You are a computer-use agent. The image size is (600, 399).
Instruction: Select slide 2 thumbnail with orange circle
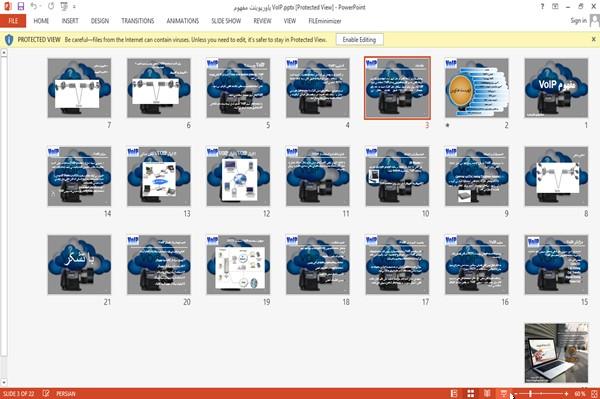pyautogui.click(x=477, y=88)
